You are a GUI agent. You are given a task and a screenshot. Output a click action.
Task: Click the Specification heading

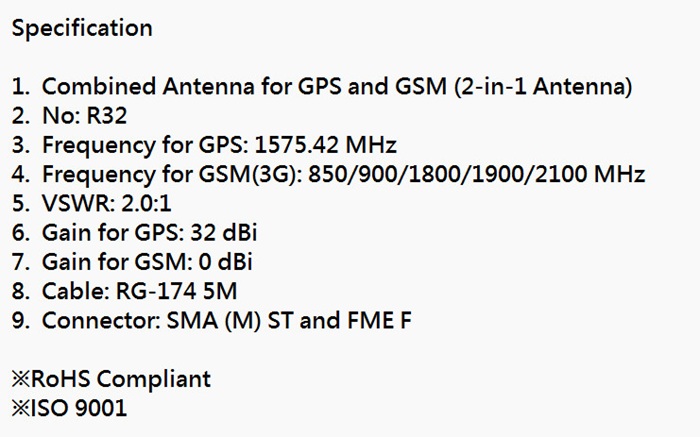click(x=82, y=28)
